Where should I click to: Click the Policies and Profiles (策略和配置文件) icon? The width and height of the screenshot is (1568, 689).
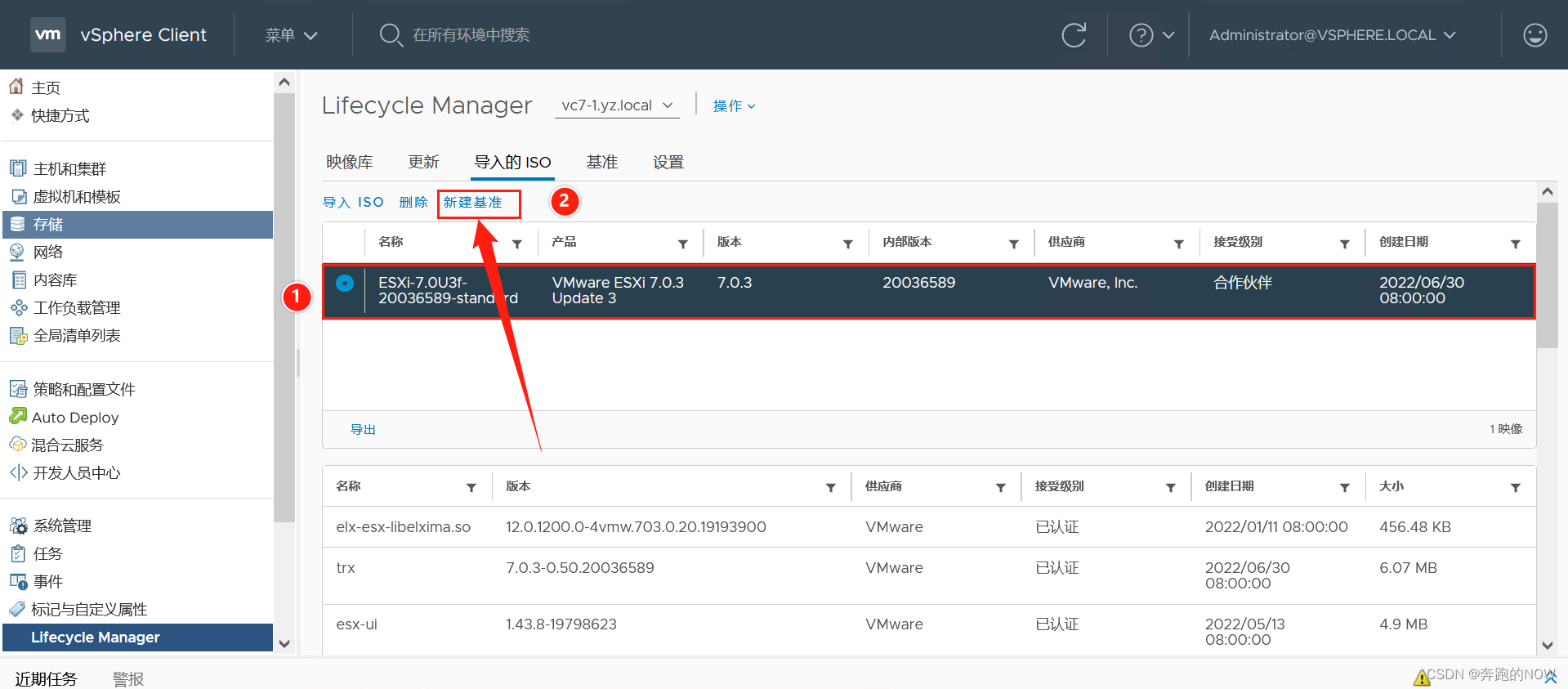pyautogui.click(x=18, y=389)
